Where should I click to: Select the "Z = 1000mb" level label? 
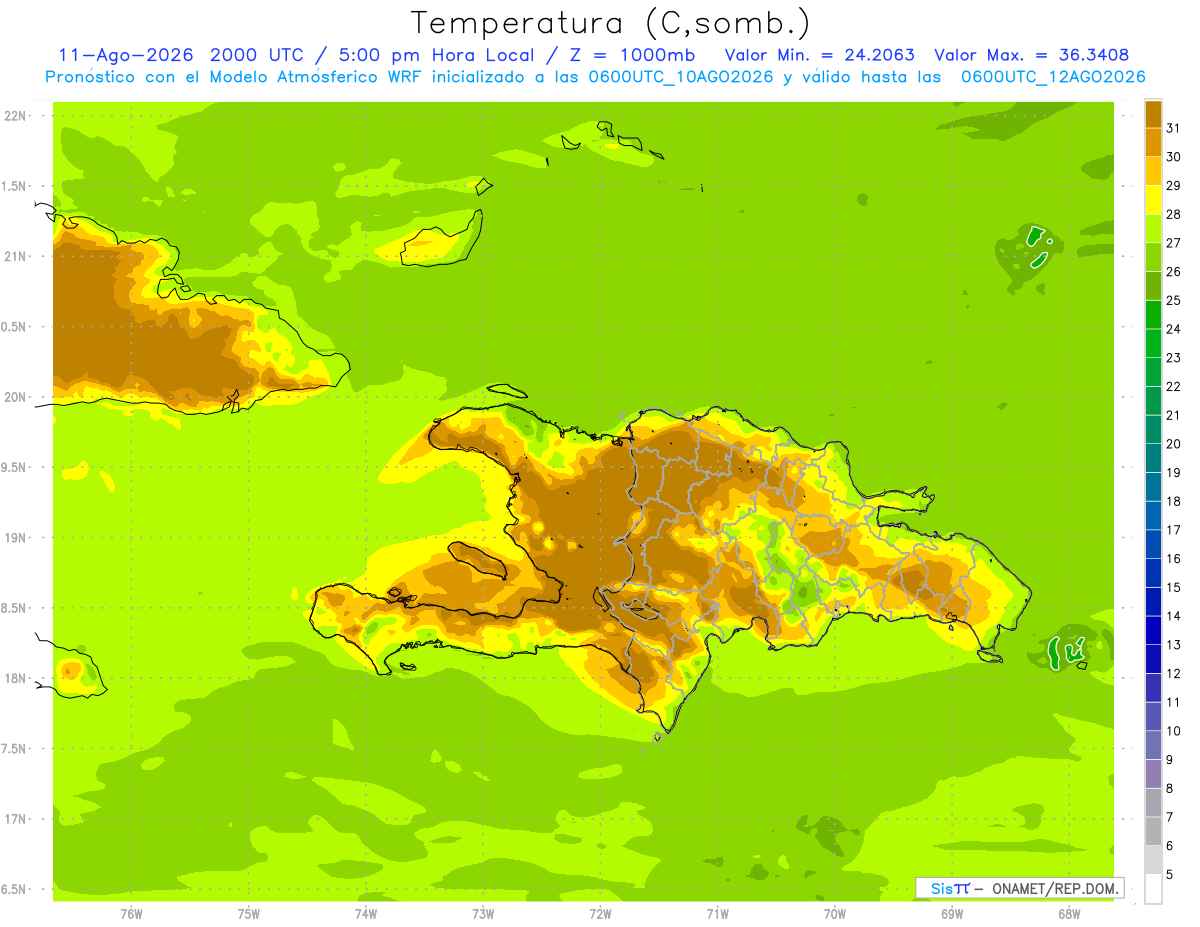click(634, 55)
